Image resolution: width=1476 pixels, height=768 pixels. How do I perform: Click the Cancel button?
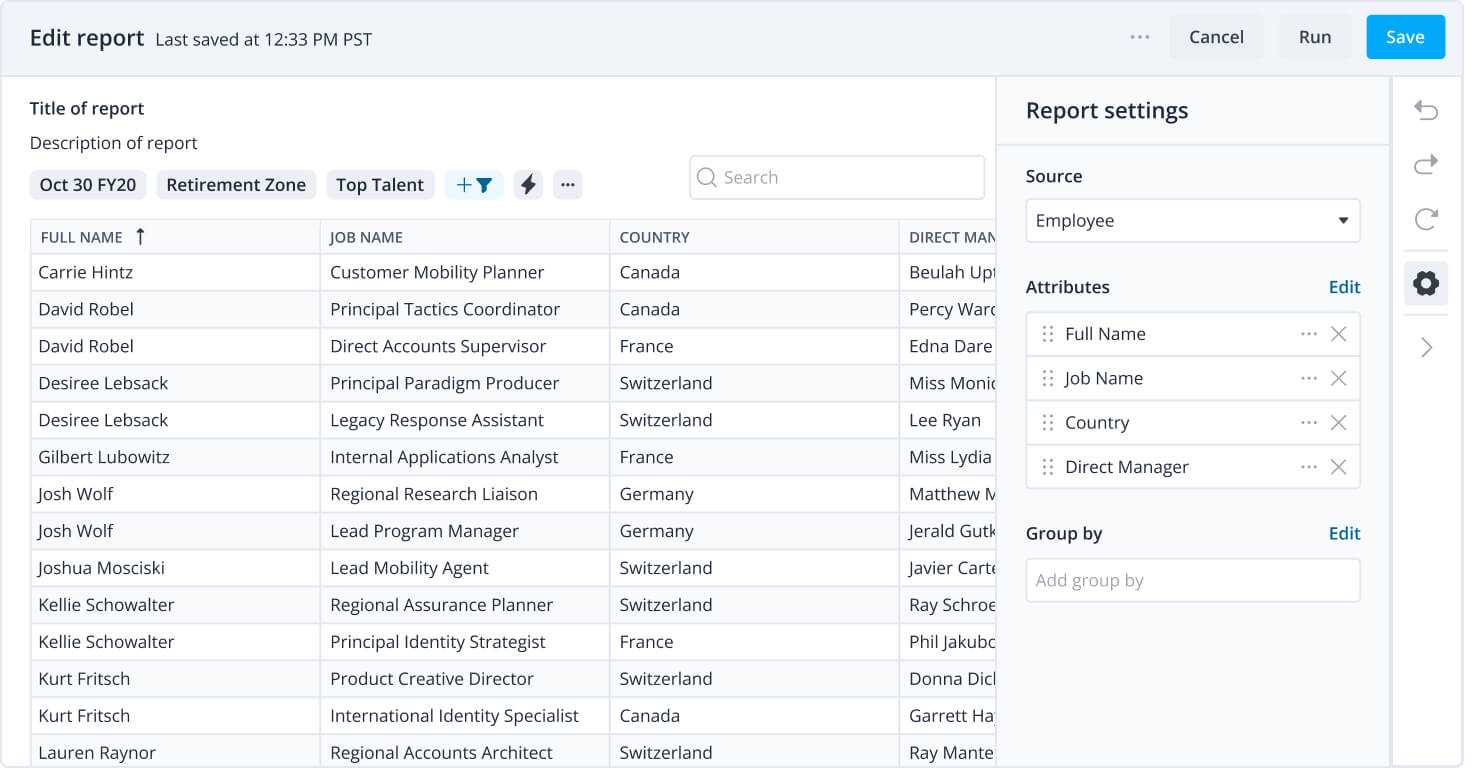(x=1216, y=37)
